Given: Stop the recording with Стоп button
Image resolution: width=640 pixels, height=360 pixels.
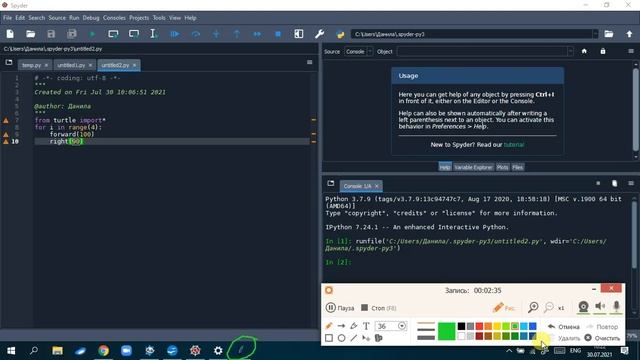Looking at the screenshot, I should 378,308.
